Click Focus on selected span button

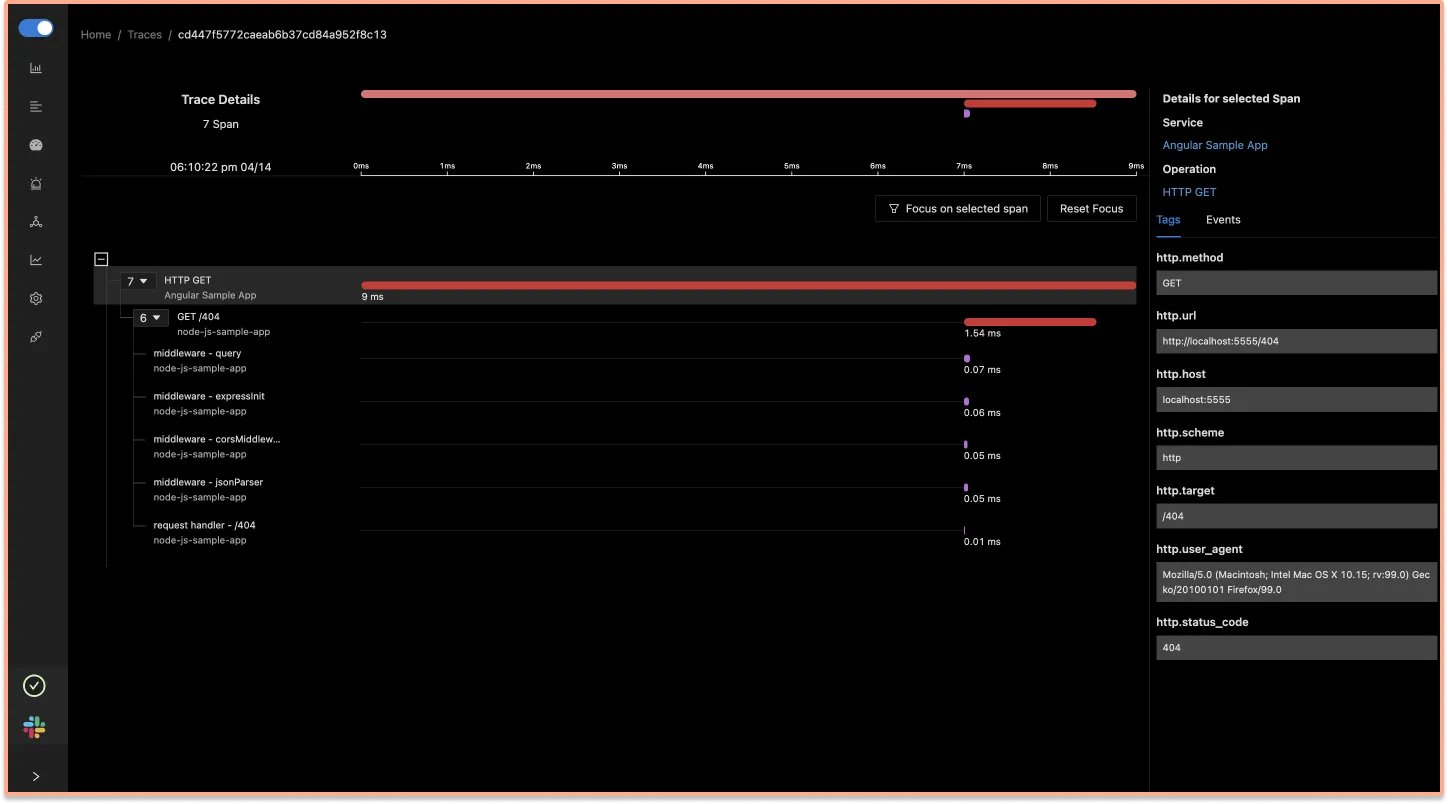[x=958, y=209]
